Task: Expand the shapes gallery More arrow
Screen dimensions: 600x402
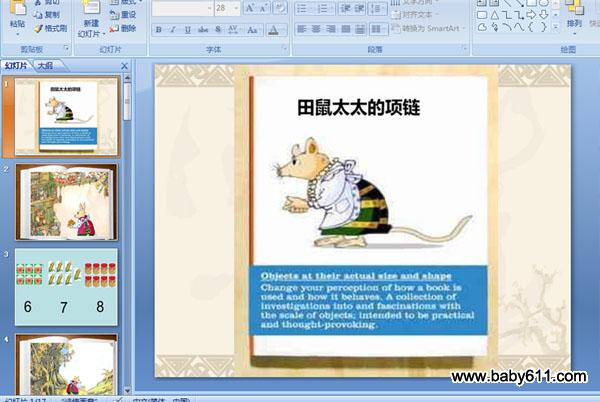Action: pyautogui.click(x=556, y=28)
